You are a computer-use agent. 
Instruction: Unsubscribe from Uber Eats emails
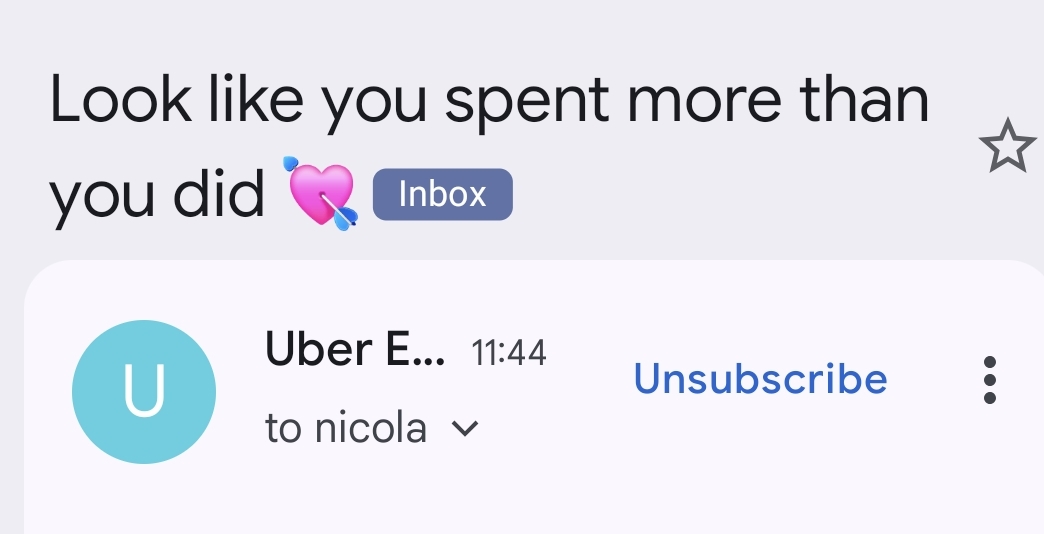point(760,379)
